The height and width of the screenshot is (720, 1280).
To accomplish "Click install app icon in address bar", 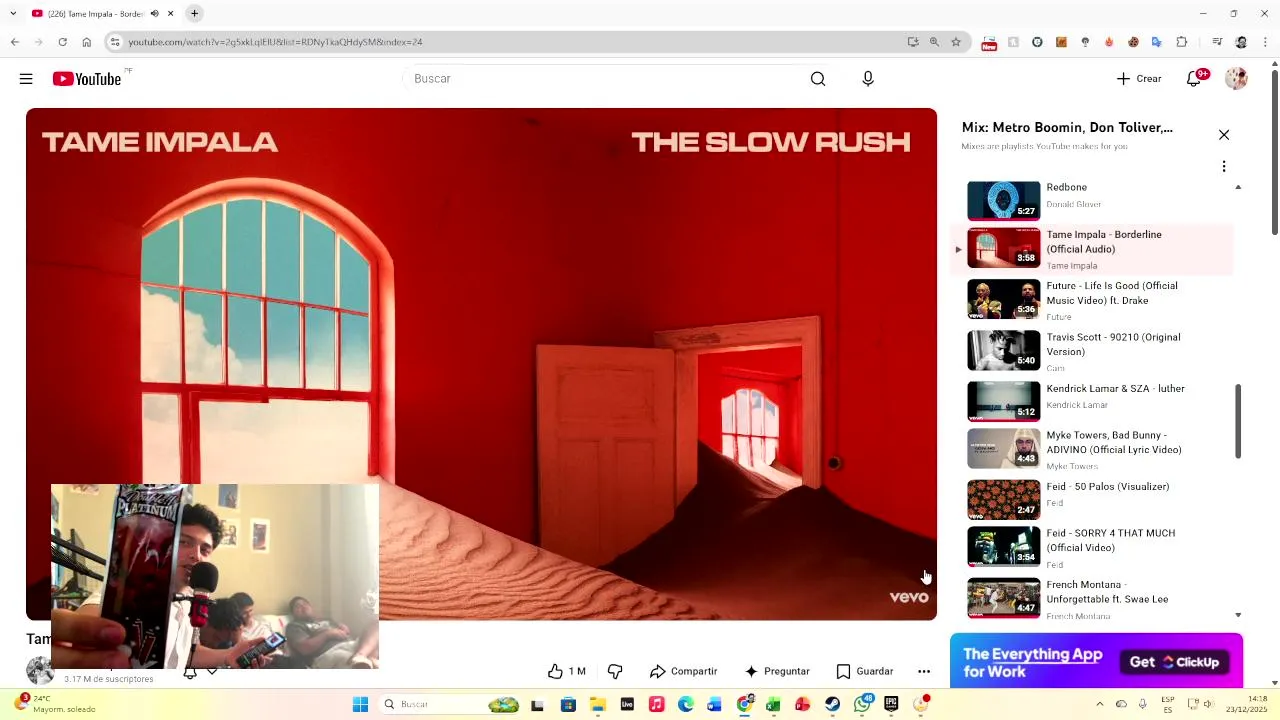I will coord(913,42).
